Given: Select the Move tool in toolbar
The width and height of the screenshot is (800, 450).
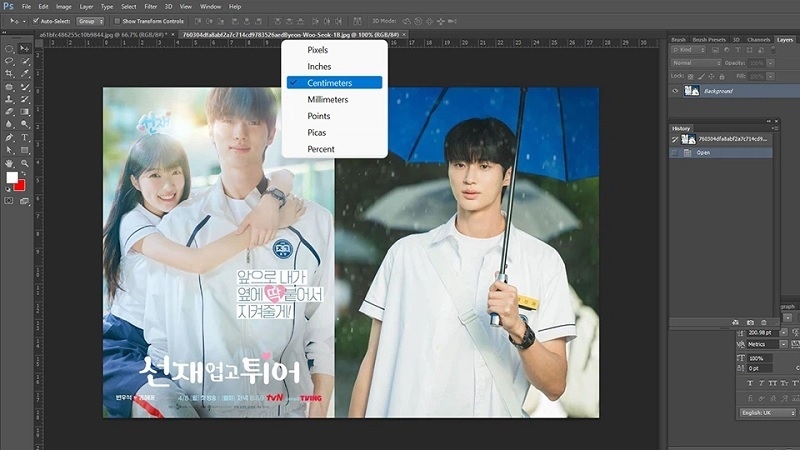Looking at the screenshot, I should [25, 48].
